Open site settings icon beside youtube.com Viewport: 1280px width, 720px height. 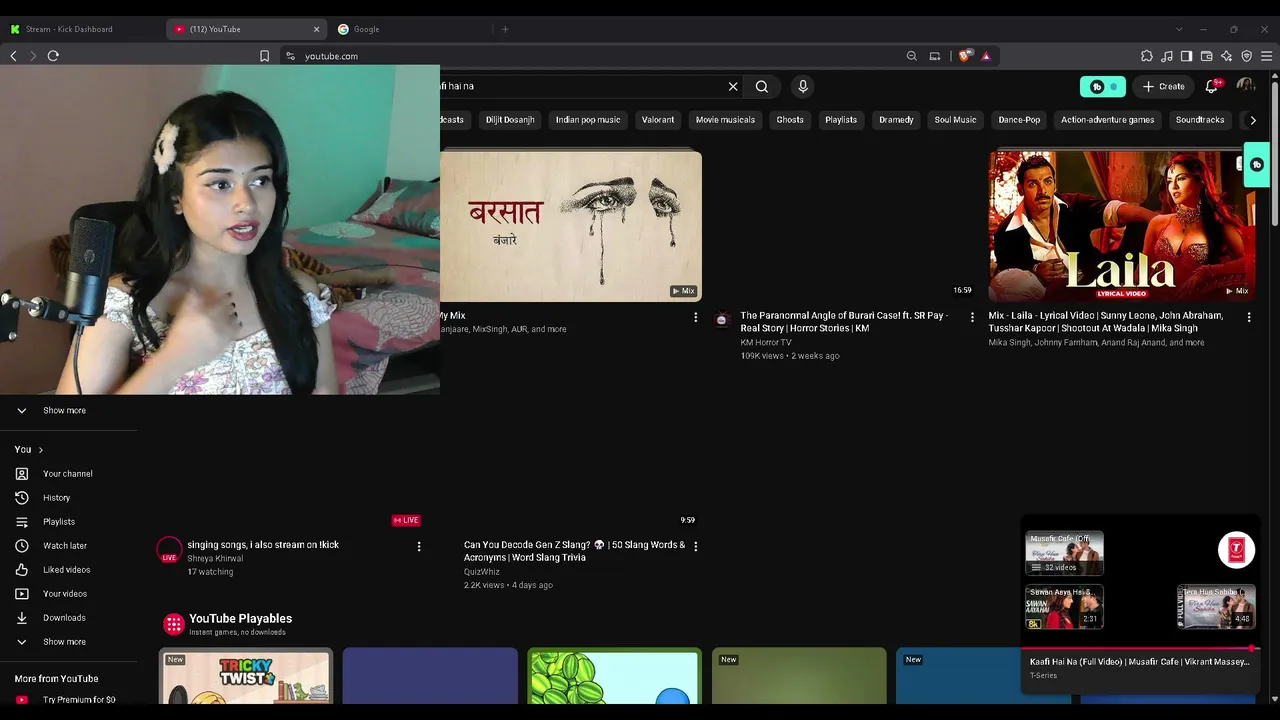290,56
